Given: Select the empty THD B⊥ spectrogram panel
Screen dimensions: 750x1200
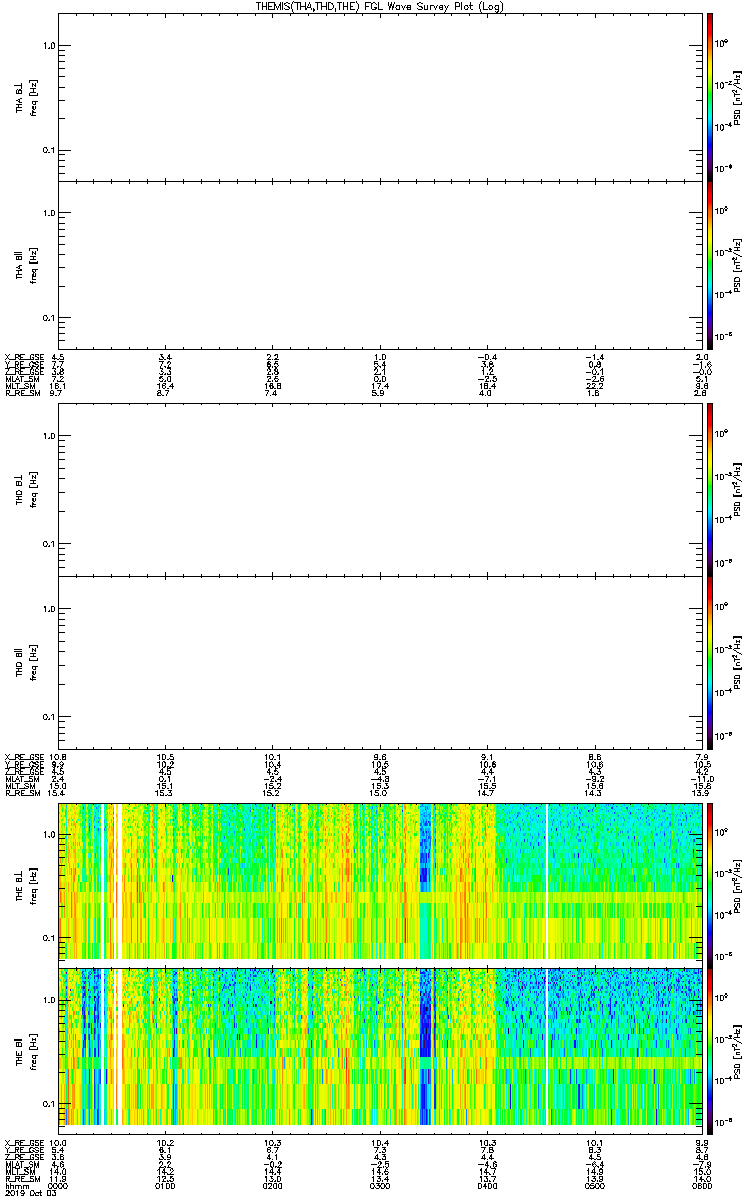Looking at the screenshot, I should (379, 489).
